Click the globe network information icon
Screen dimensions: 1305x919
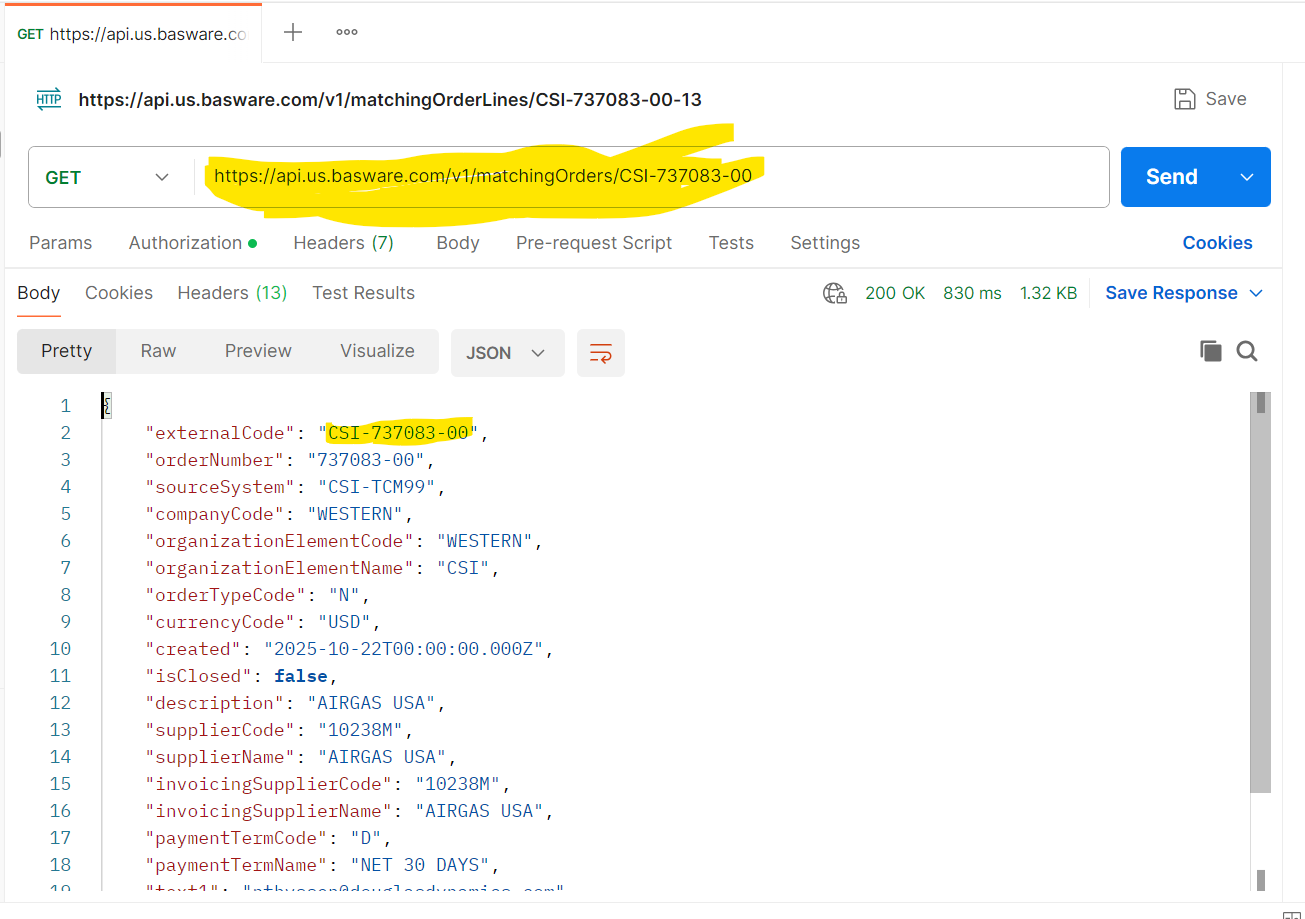(x=834, y=293)
